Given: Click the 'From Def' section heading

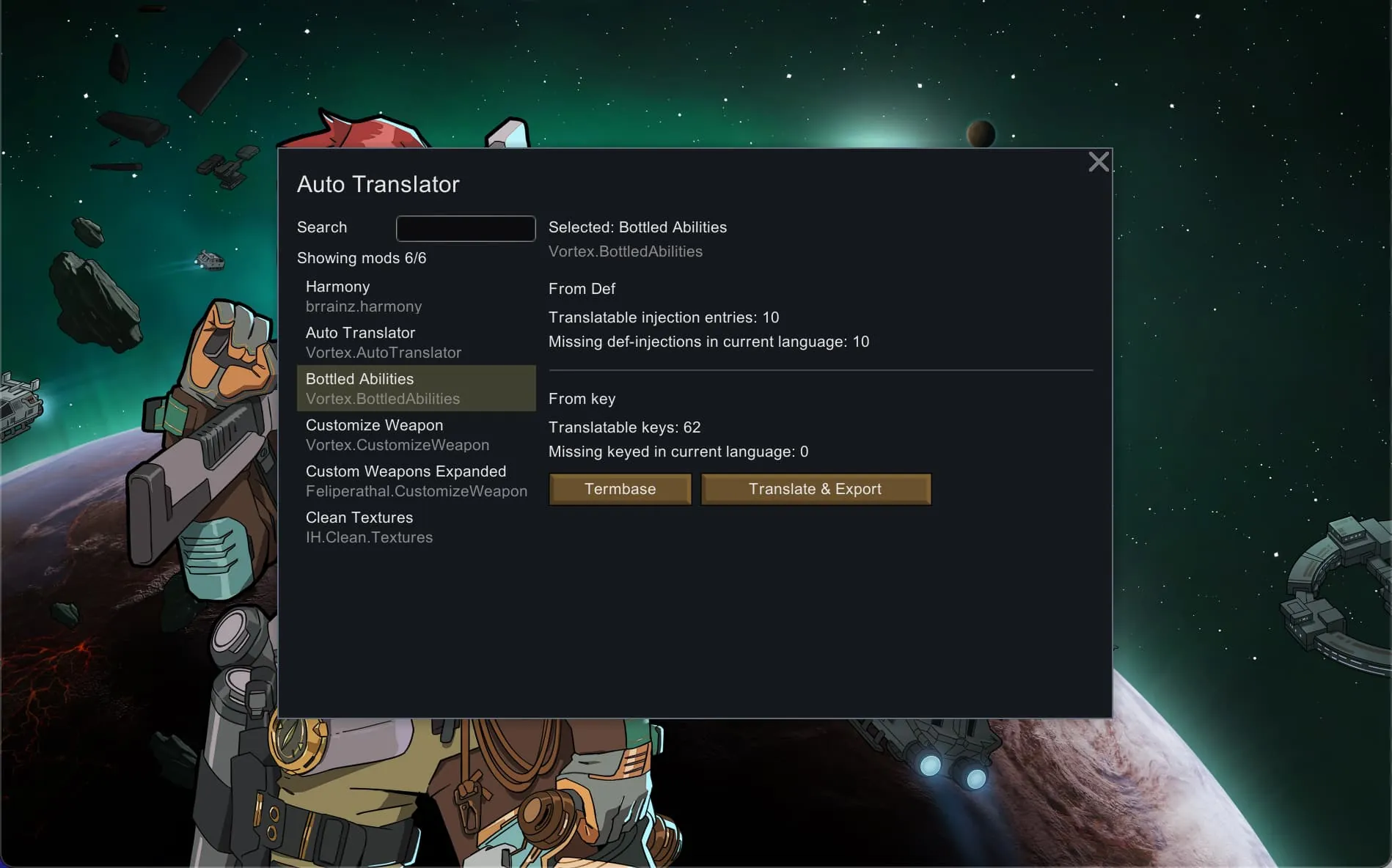Looking at the screenshot, I should (x=582, y=289).
